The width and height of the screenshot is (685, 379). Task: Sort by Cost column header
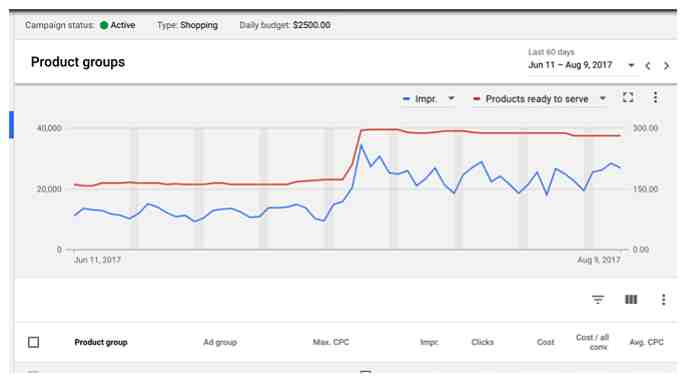point(545,342)
